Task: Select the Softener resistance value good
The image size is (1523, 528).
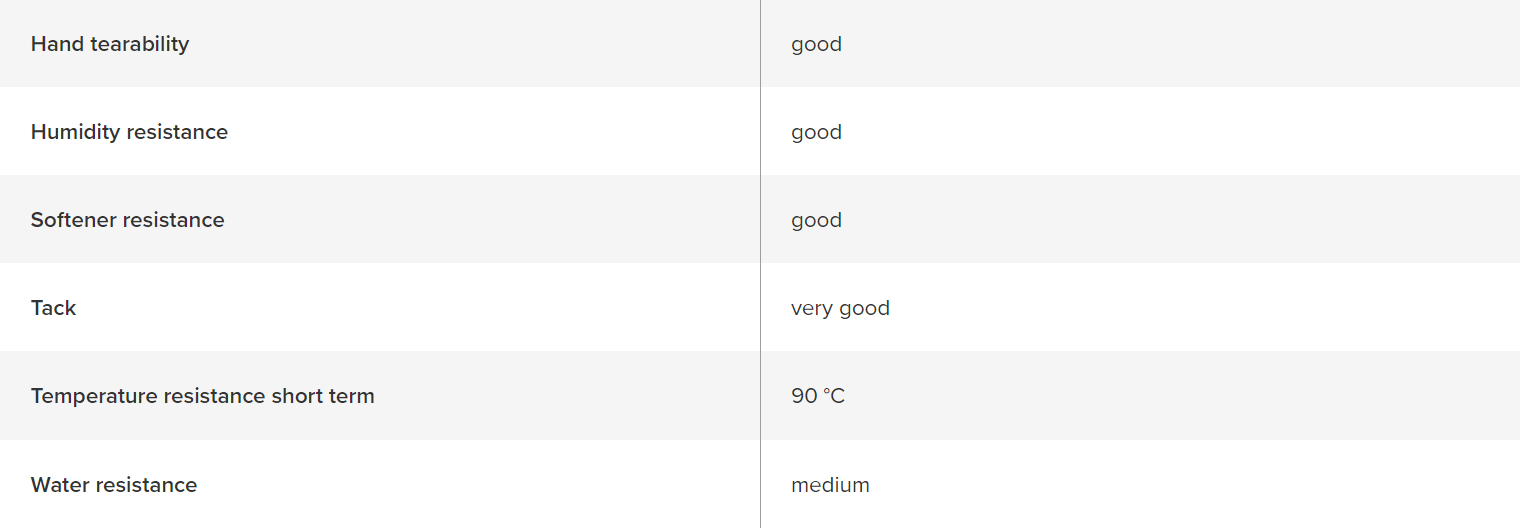Action: point(816,221)
